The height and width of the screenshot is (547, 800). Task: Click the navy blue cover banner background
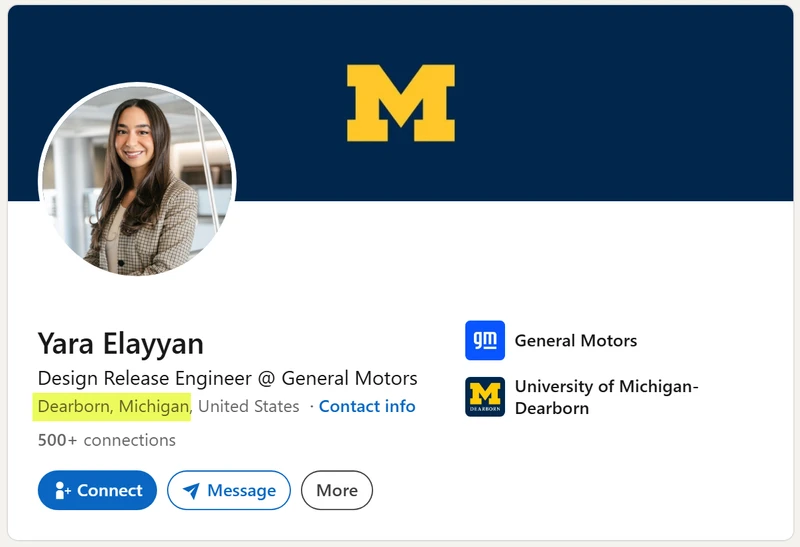[x=612, y=102]
